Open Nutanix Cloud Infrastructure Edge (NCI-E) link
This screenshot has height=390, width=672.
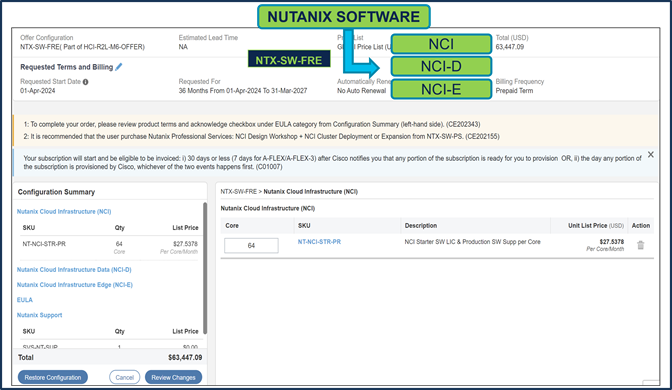[75, 285]
